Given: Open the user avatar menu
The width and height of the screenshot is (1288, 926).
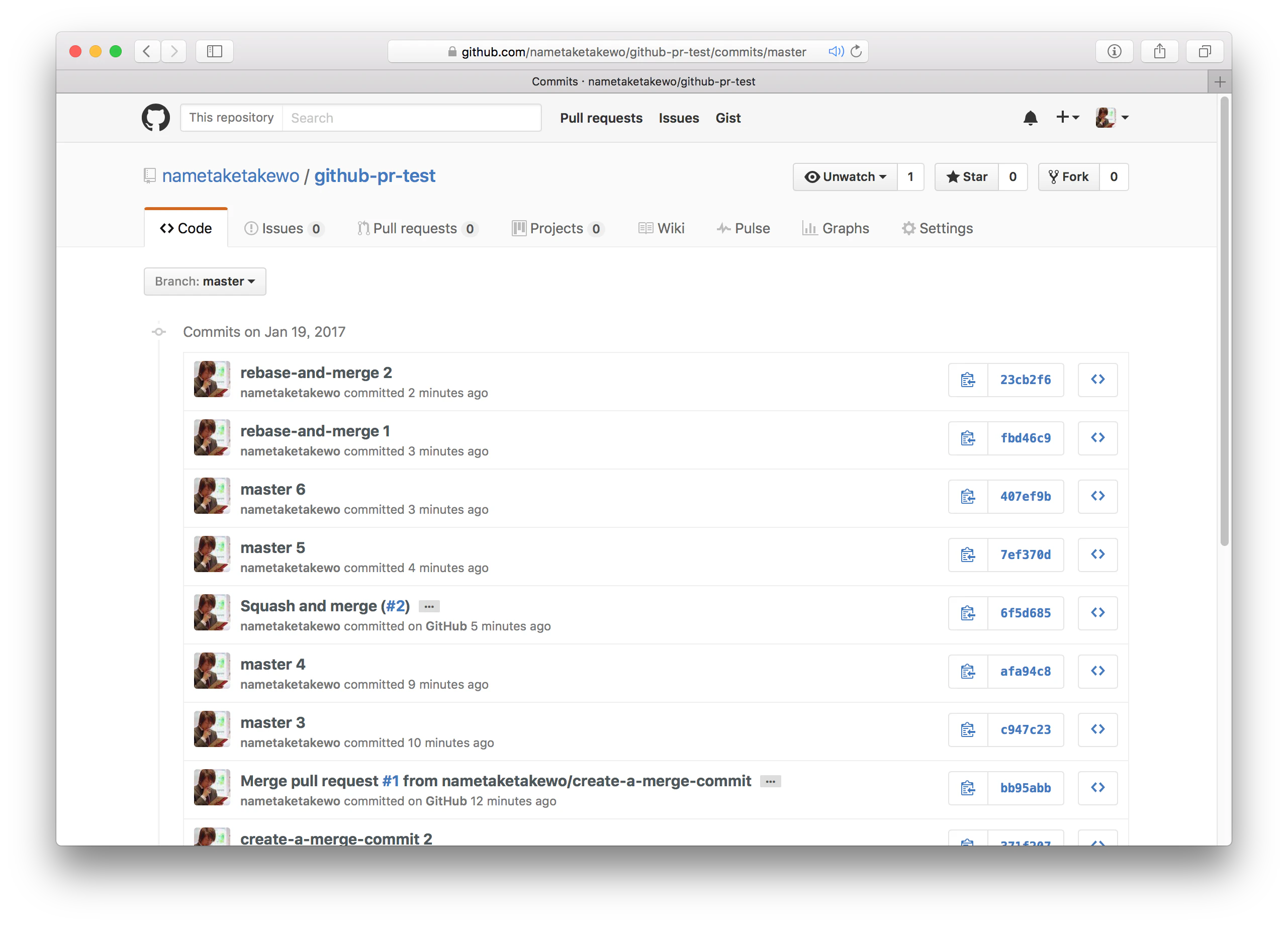Looking at the screenshot, I should click(1112, 118).
